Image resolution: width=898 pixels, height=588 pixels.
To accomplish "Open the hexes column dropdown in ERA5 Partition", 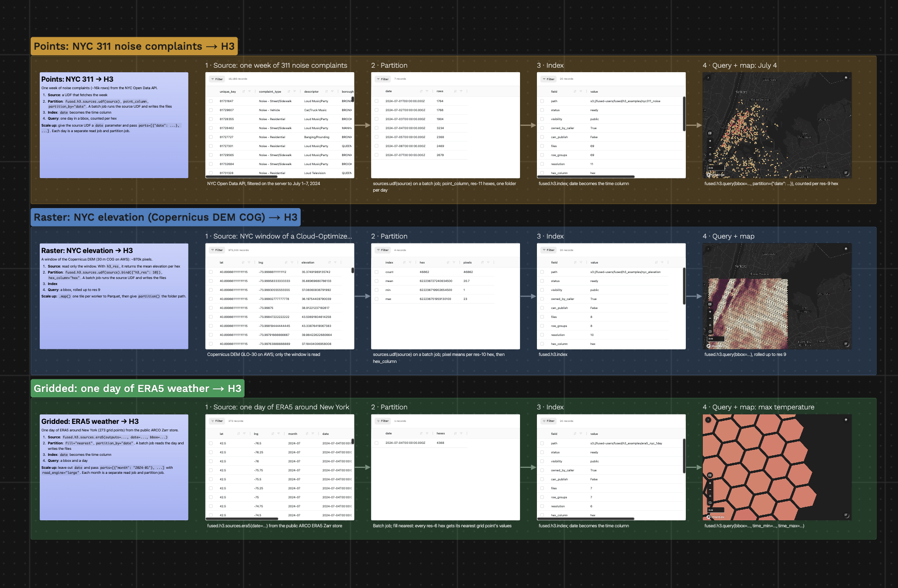I will (x=461, y=433).
